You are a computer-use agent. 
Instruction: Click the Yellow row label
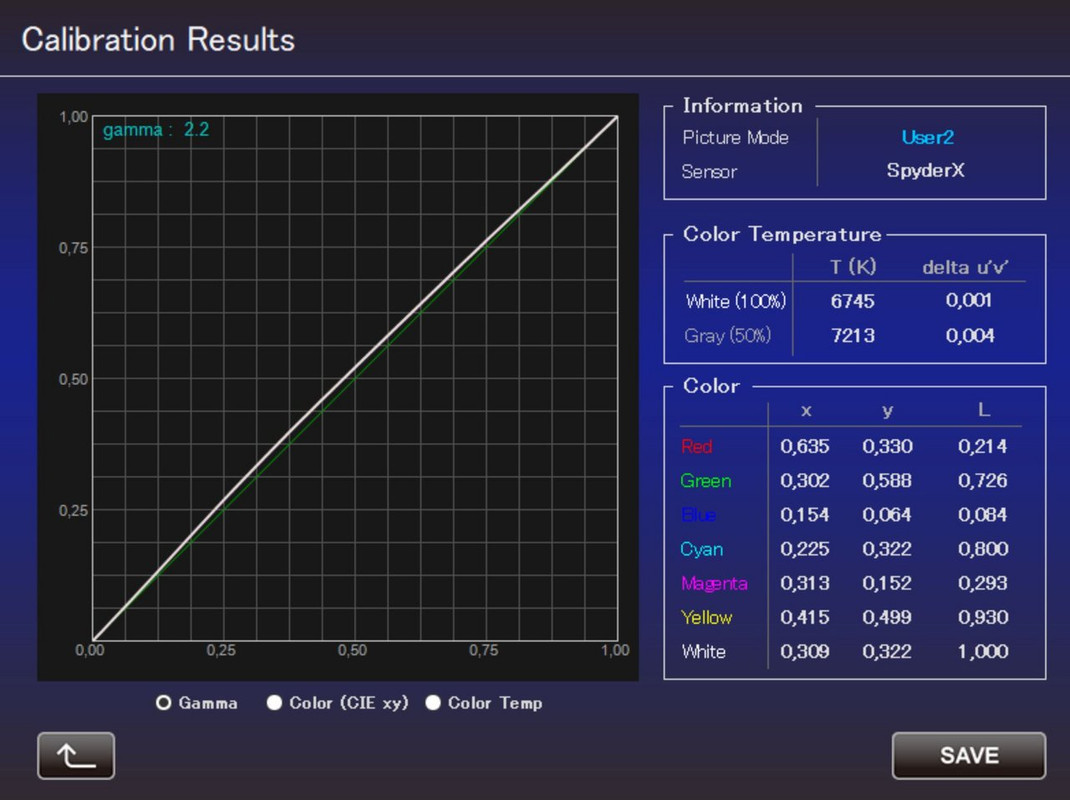(706, 617)
